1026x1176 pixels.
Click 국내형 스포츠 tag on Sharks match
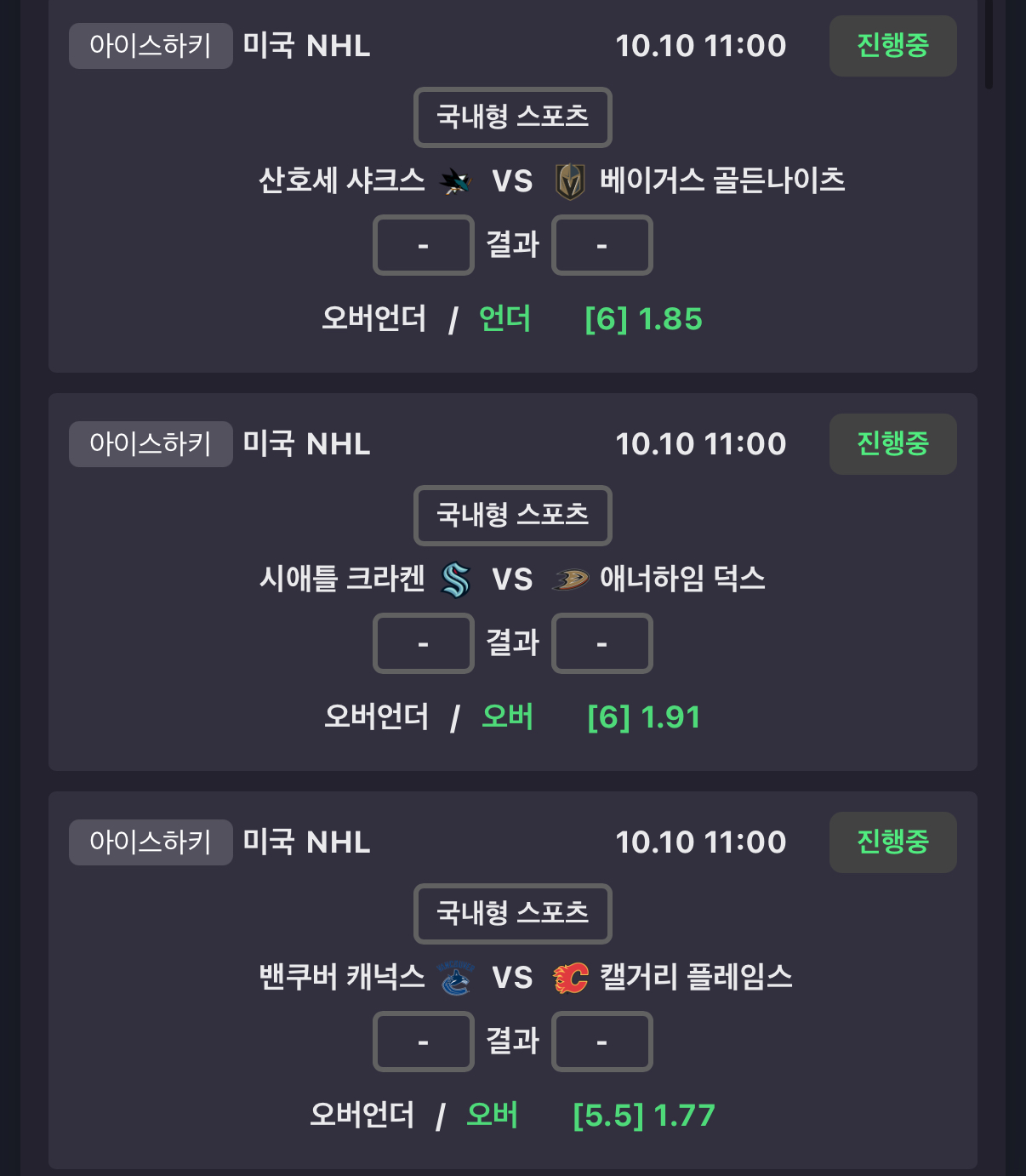point(512,117)
